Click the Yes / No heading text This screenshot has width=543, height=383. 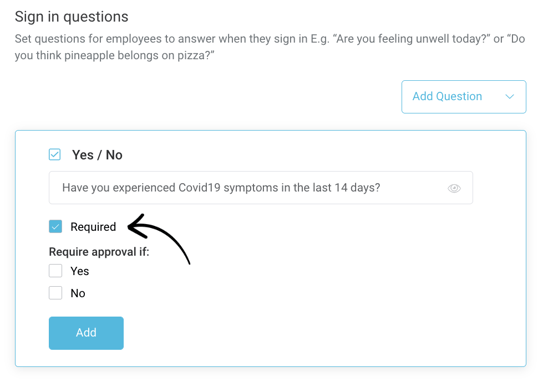pyautogui.click(x=97, y=155)
